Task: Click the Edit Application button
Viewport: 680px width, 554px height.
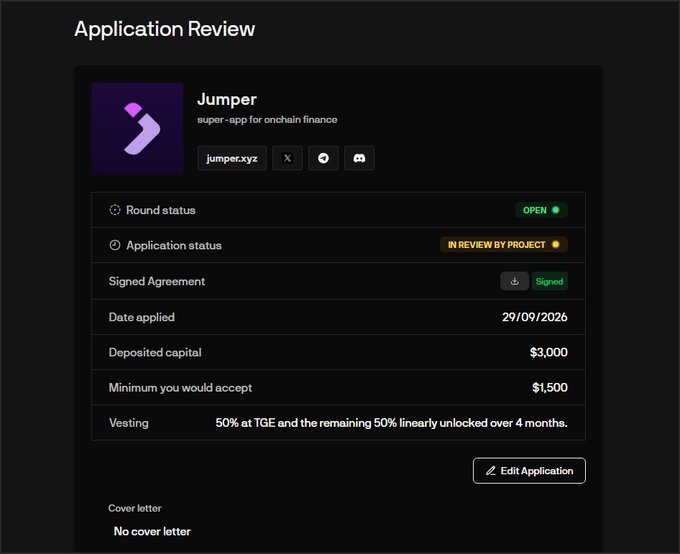Action: (x=529, y=471)
